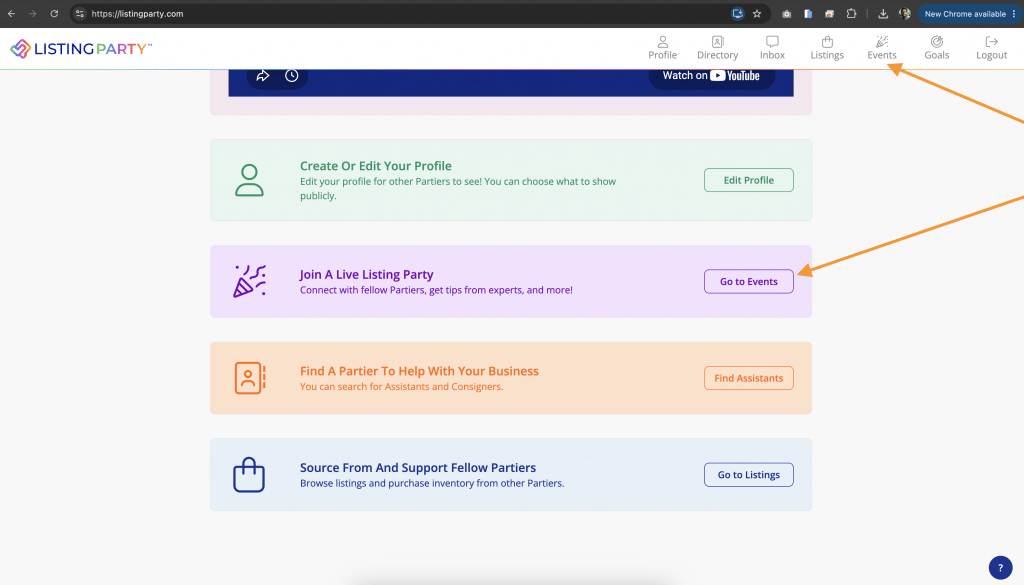
Task: Bookmark this page with the star
Action: 757,14
